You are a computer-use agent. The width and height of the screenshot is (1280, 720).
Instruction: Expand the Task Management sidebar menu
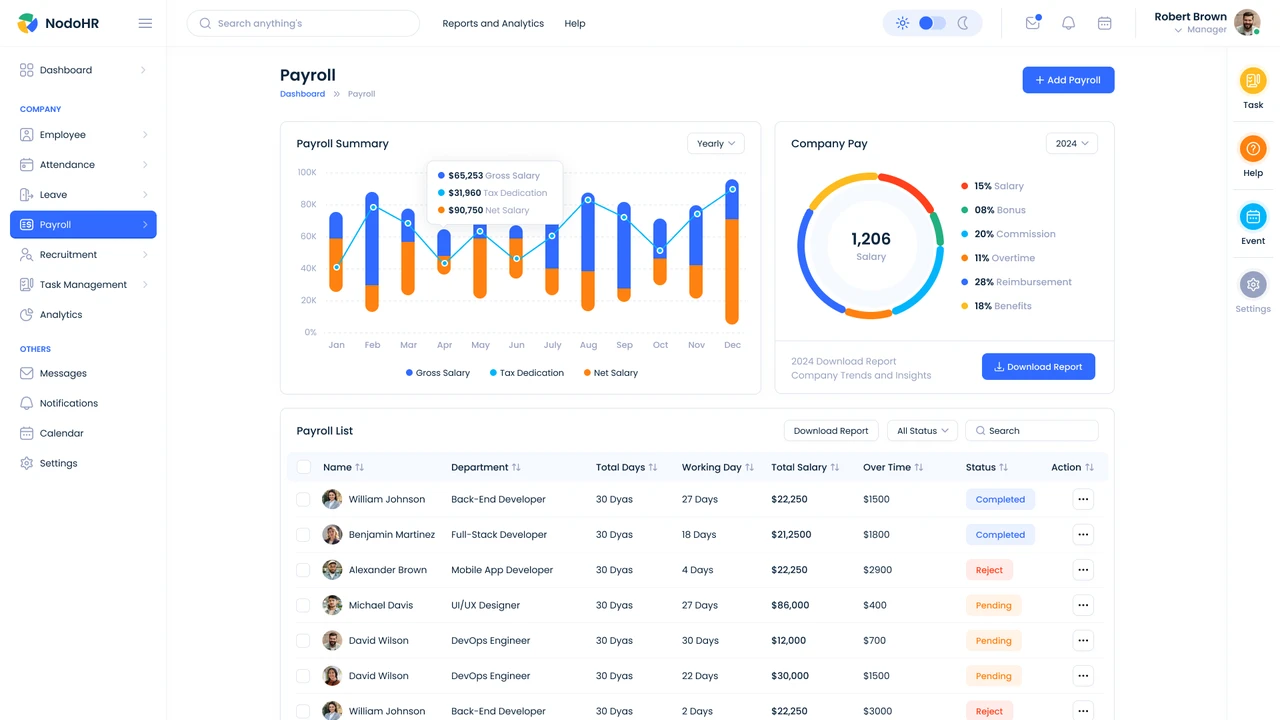83,285
